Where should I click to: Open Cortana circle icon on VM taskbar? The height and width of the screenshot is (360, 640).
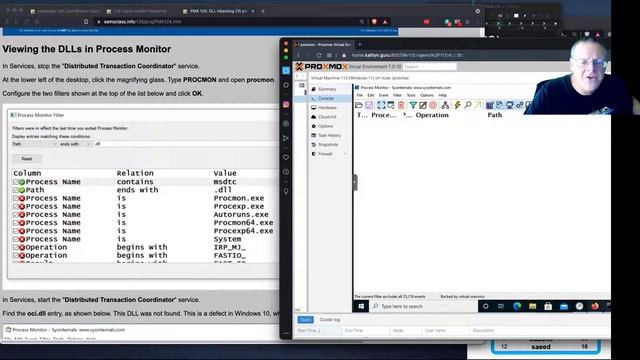(x=486, y=306)
